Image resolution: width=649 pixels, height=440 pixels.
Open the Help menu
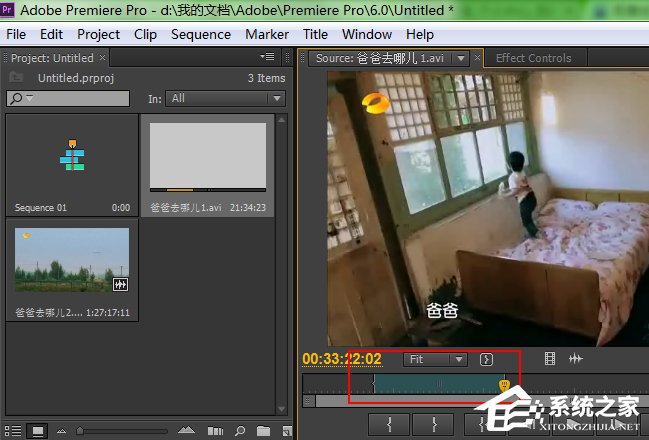pos(420,34)
